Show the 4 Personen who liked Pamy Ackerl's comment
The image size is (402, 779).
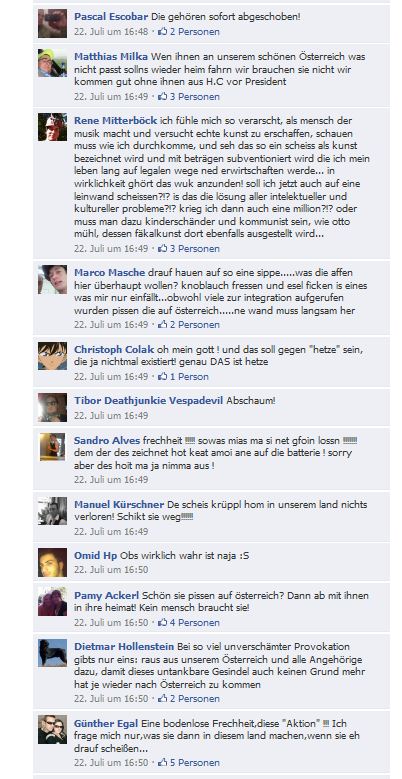coord(195,622)
